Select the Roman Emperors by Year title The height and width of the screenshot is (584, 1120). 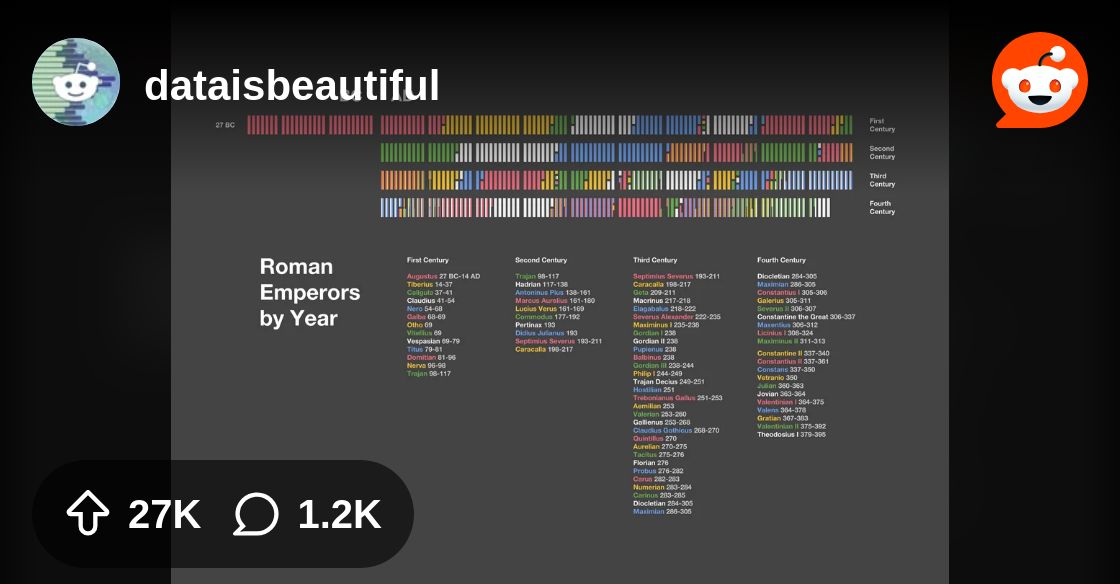tap(310, 292)
